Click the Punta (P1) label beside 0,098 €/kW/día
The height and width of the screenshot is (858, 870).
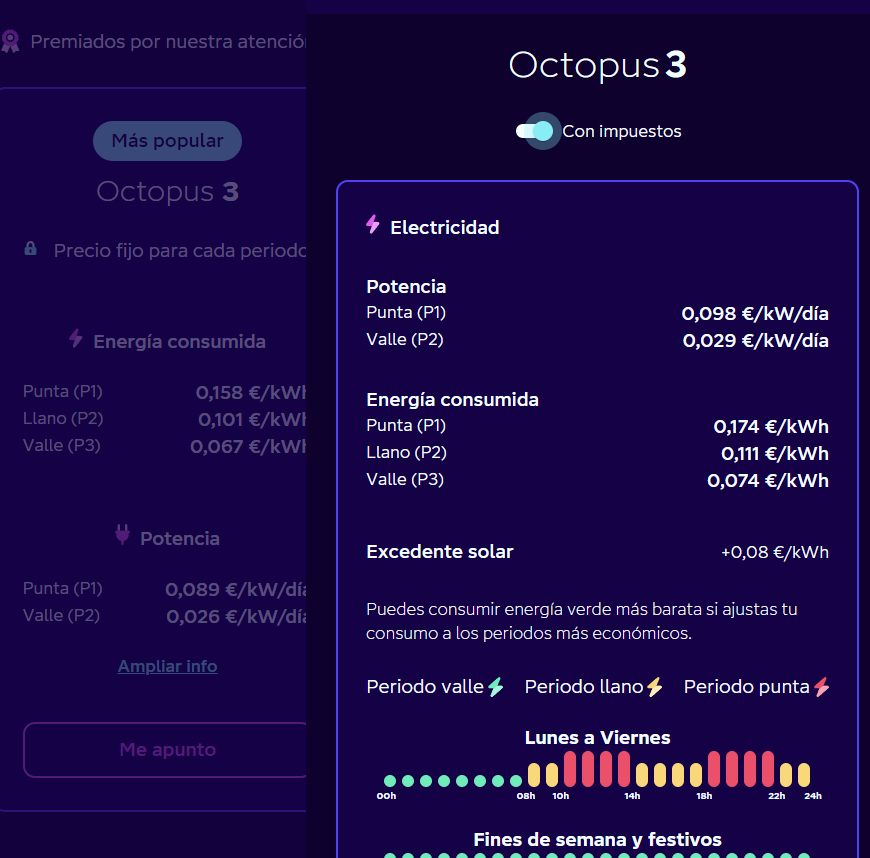click(x=406, y=312)
